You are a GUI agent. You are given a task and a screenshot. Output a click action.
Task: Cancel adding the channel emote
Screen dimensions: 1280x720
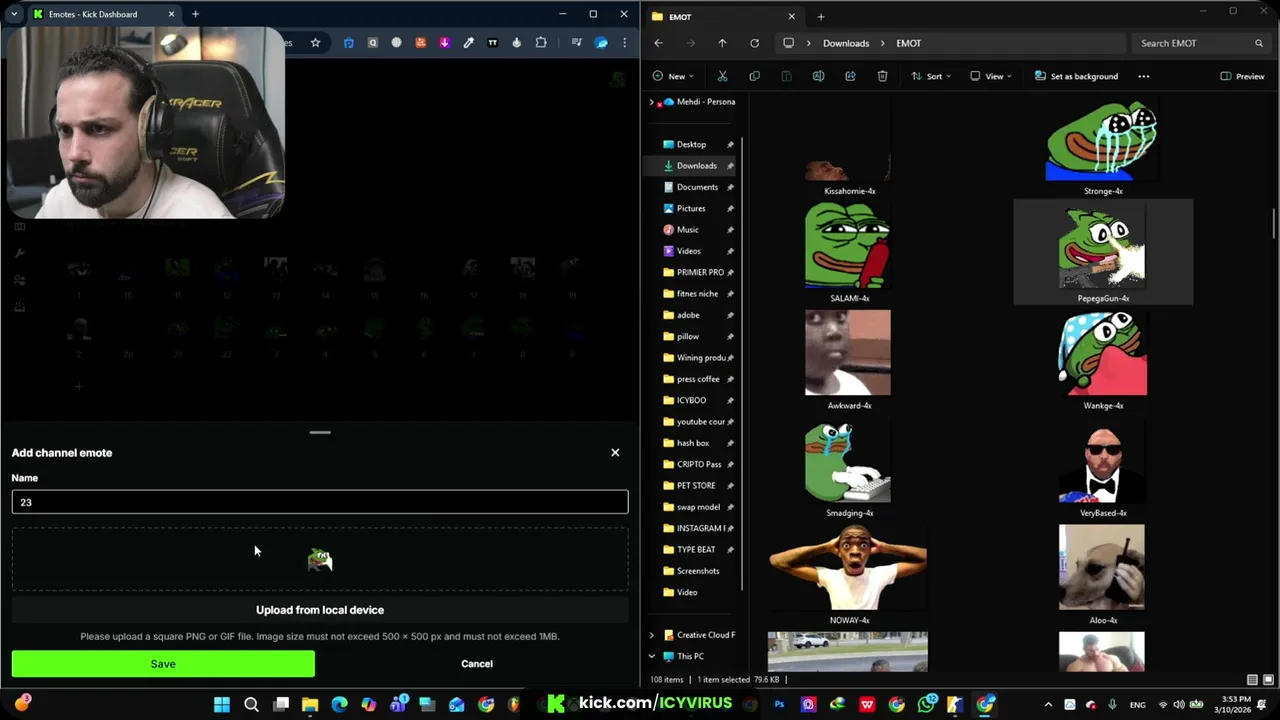[477, 664]
